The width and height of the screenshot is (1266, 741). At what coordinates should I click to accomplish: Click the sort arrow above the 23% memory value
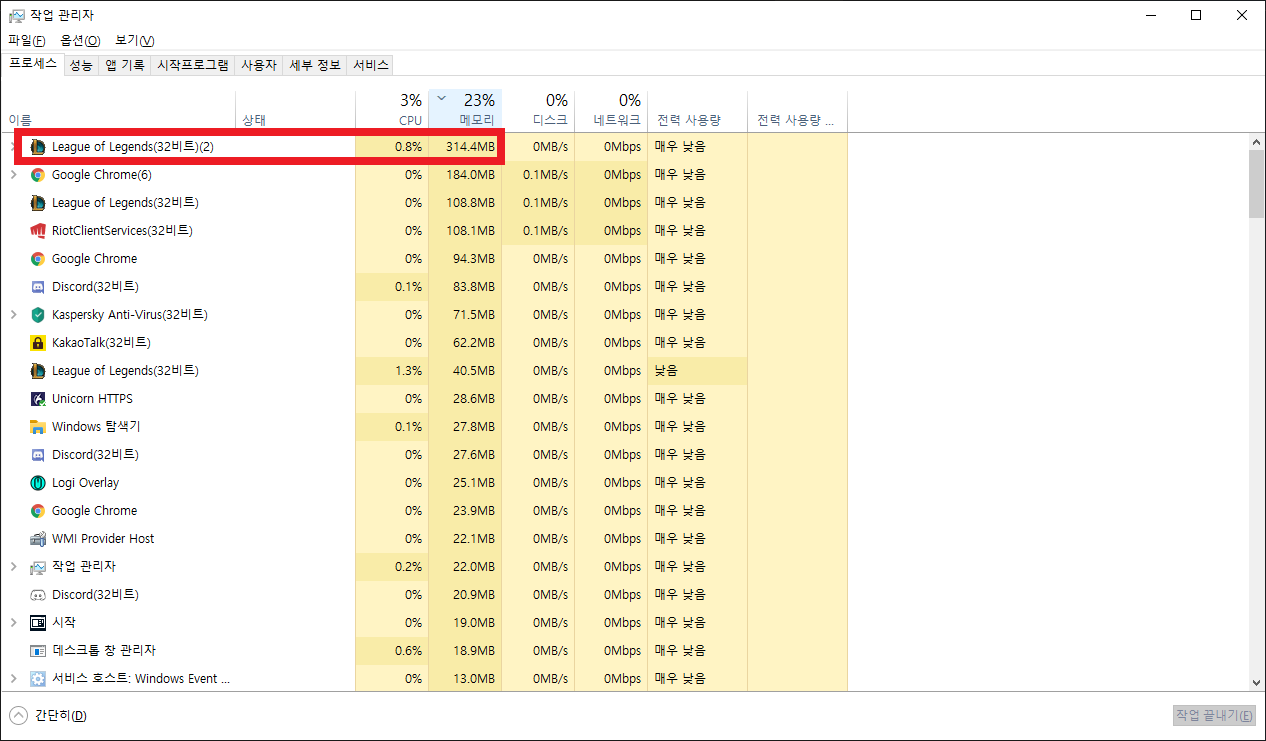coord(441,98)
